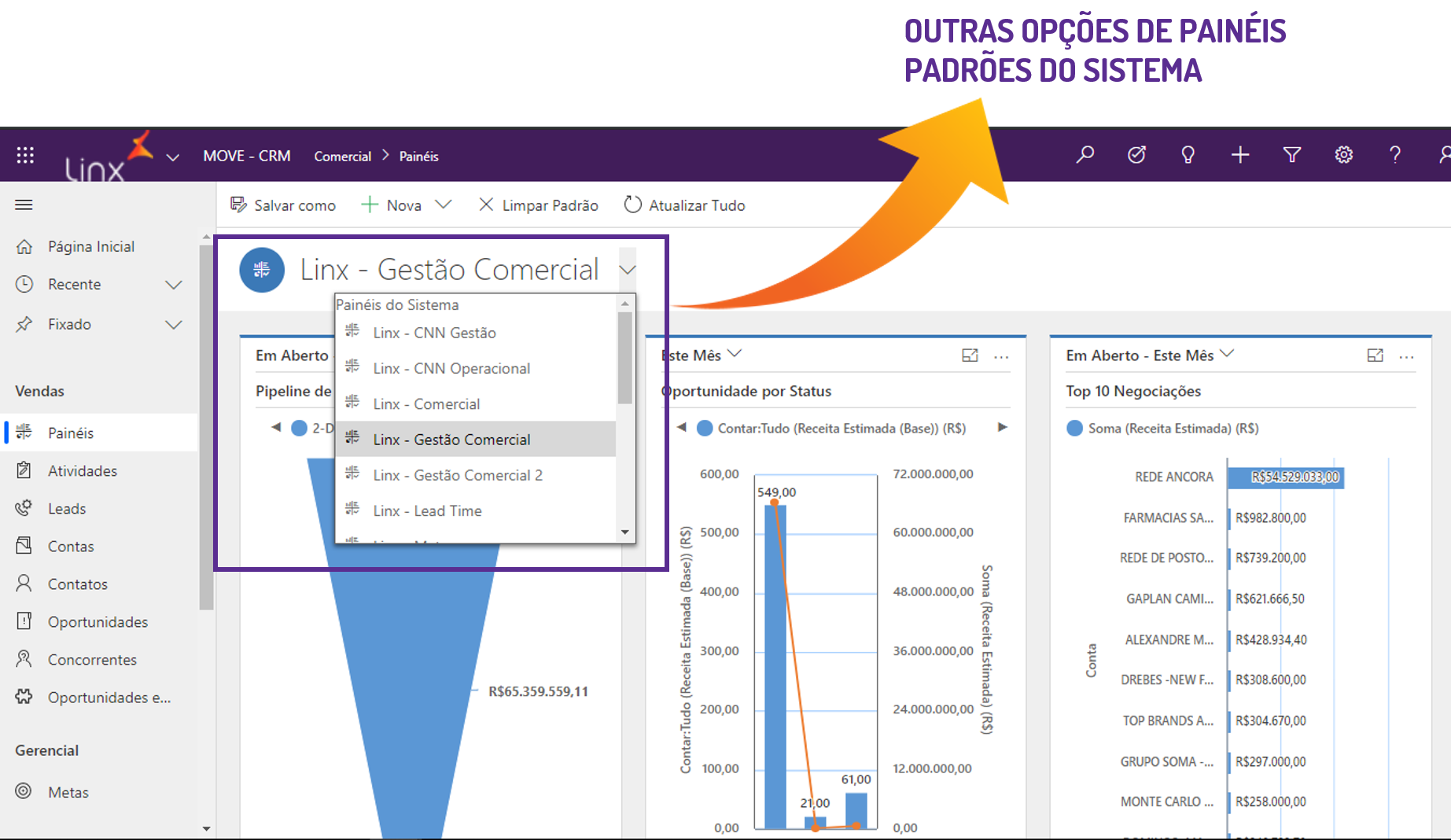Open the Nova split-button dropdown arrow
This screenshot has height=840, width=1451.
click(x=444, y=204)
